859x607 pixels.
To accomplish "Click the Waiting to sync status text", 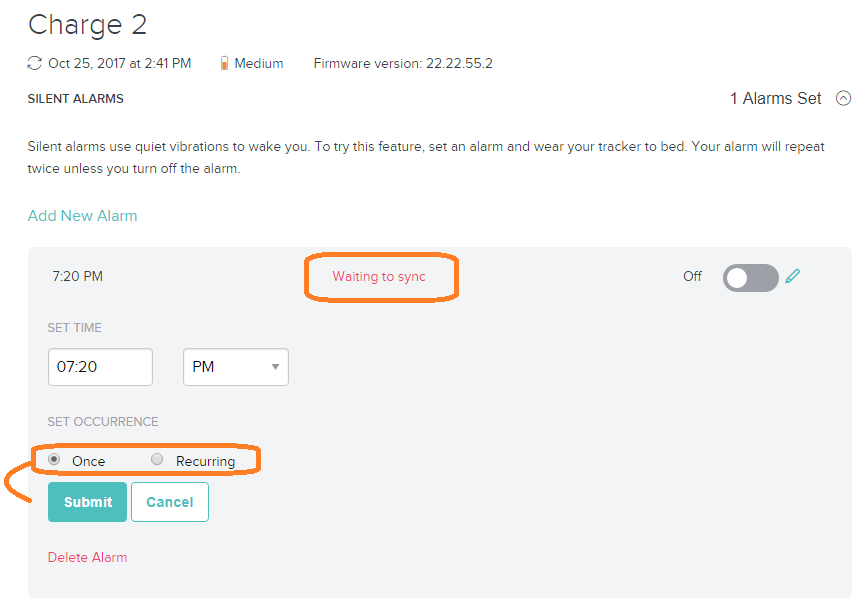I will [379, 277].
